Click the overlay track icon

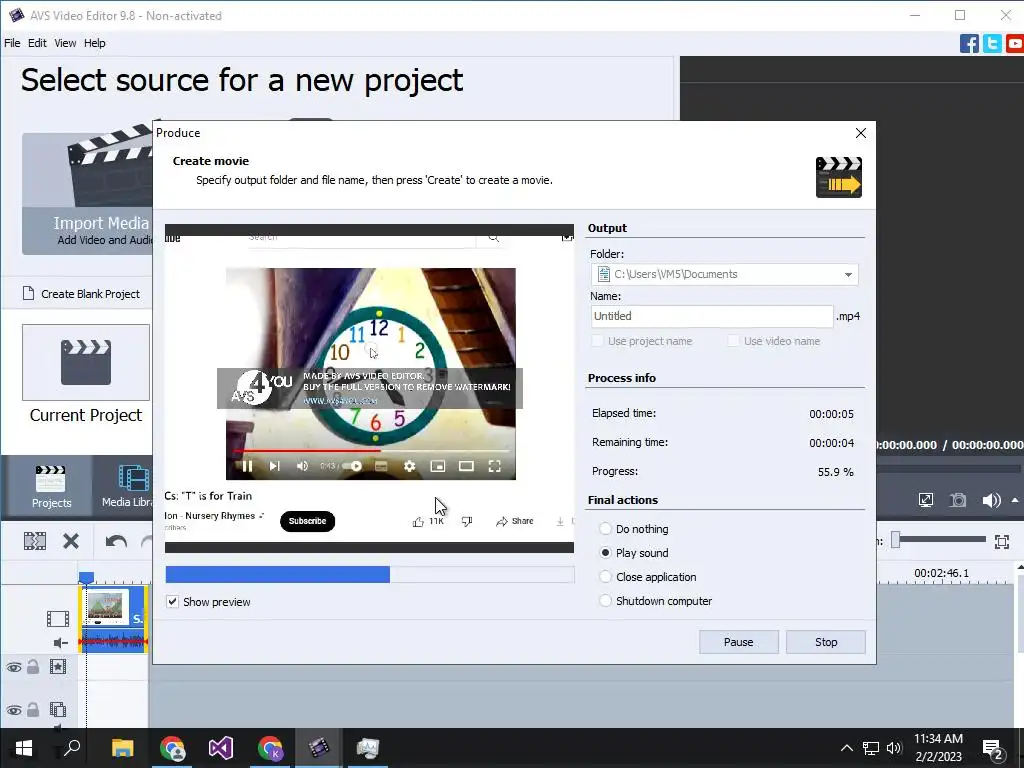(58, 709)
